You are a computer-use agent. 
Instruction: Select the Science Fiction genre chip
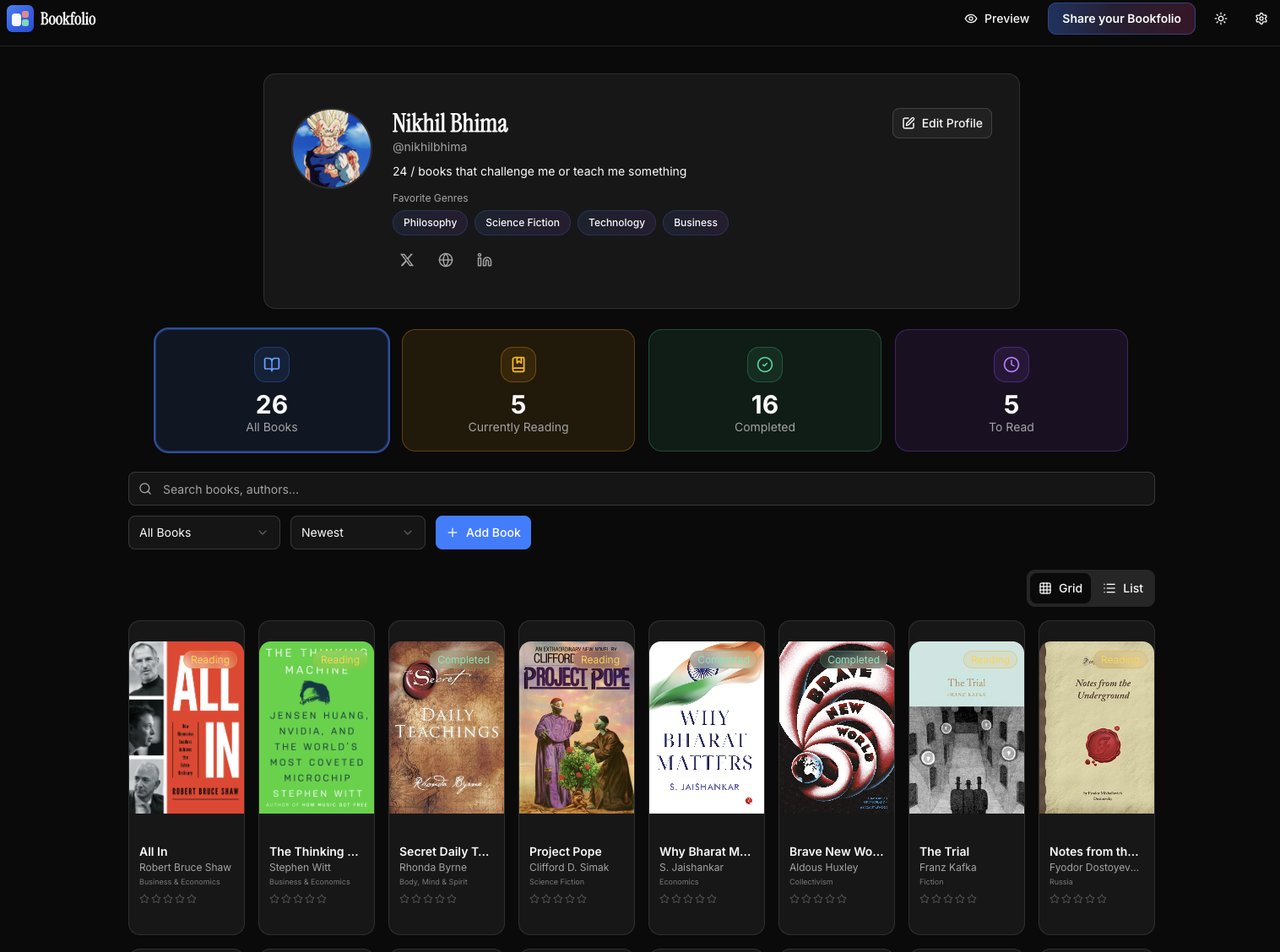pos(522,223)
